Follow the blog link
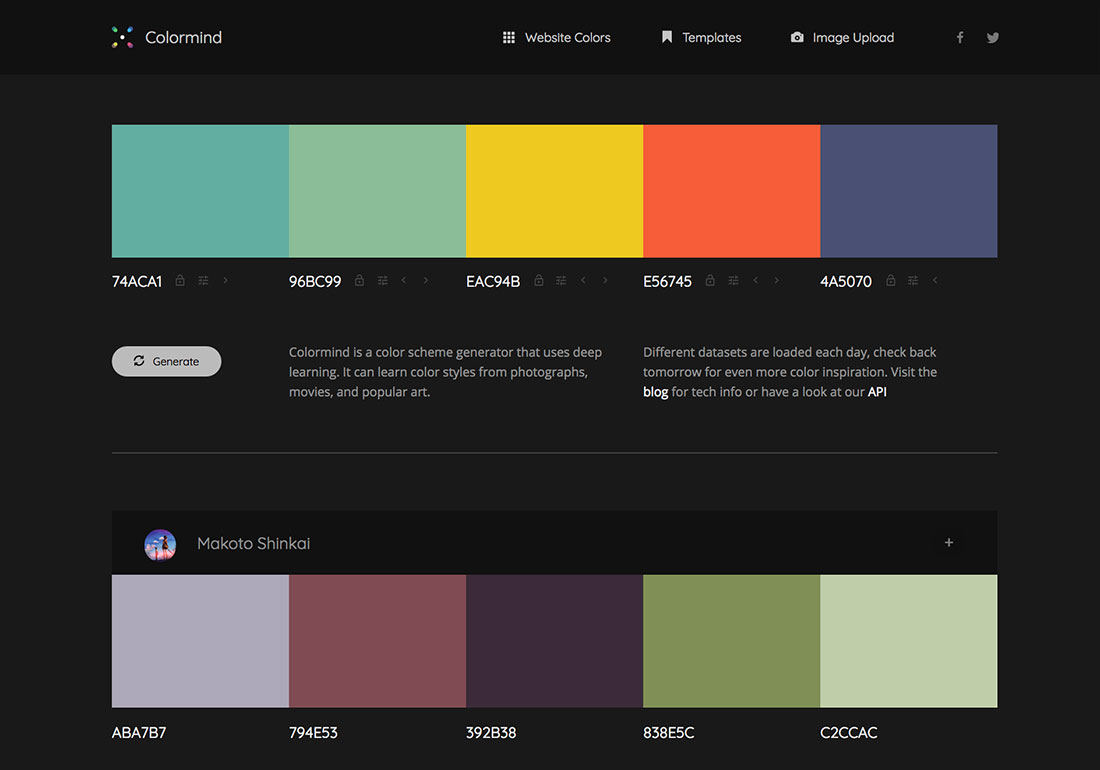1100x770 pixels. [x=655, y=392]
